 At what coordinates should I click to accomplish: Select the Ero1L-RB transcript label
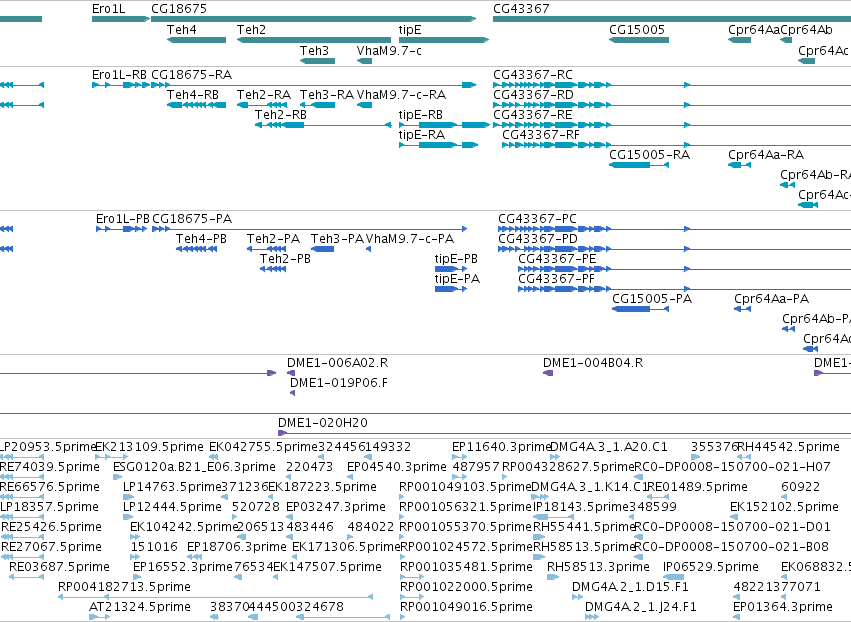point(119,75)
